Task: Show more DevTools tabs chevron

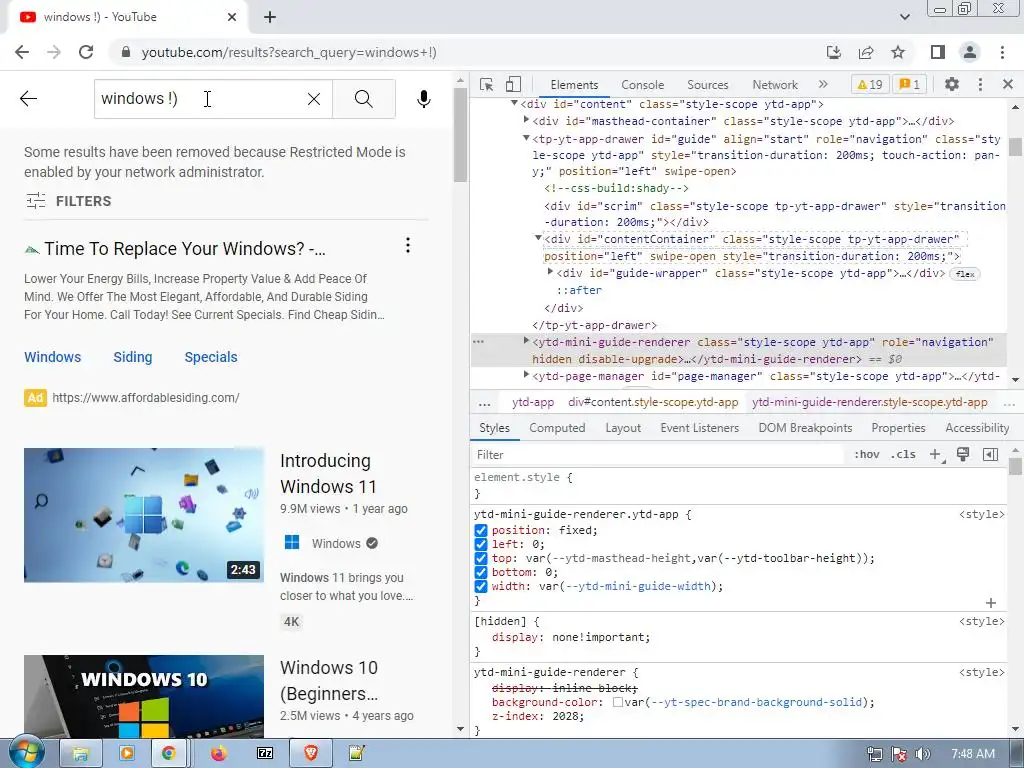Action: 823,84
